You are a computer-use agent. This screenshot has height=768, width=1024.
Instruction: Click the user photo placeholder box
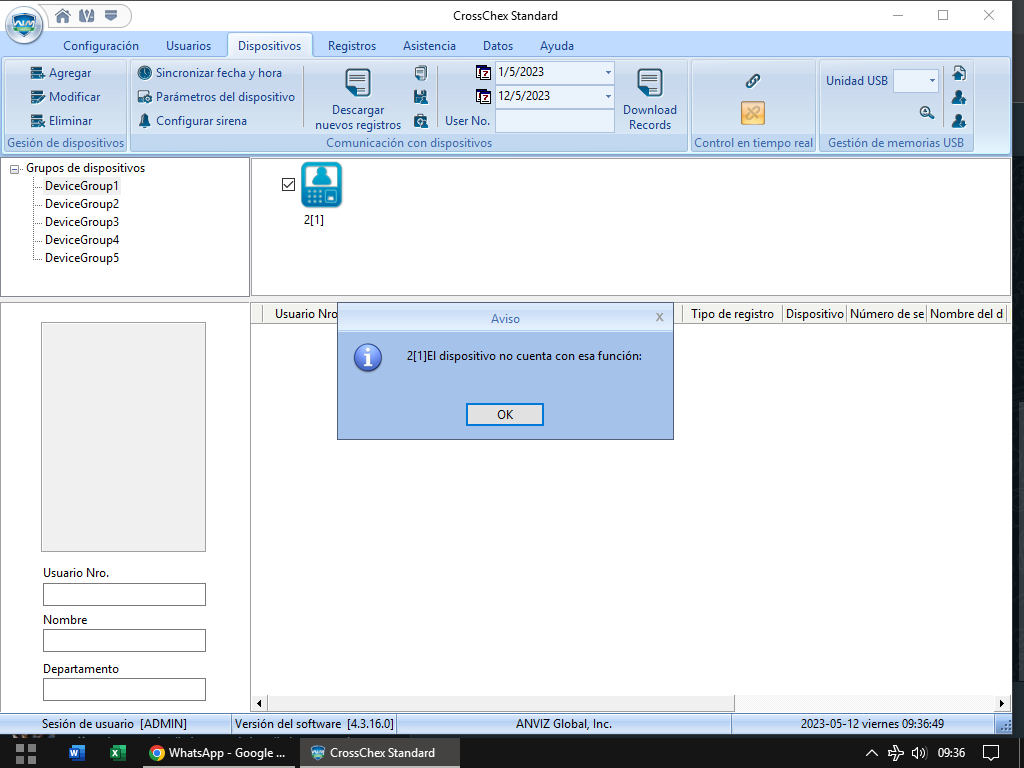tap(123, 437)
